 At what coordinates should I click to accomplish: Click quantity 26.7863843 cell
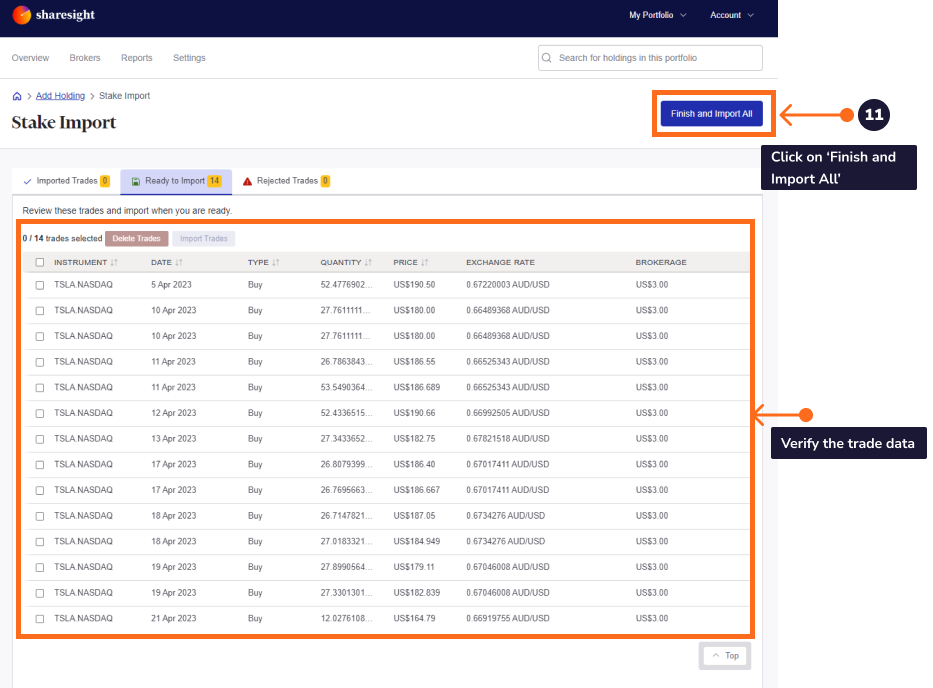coord(346,362)
